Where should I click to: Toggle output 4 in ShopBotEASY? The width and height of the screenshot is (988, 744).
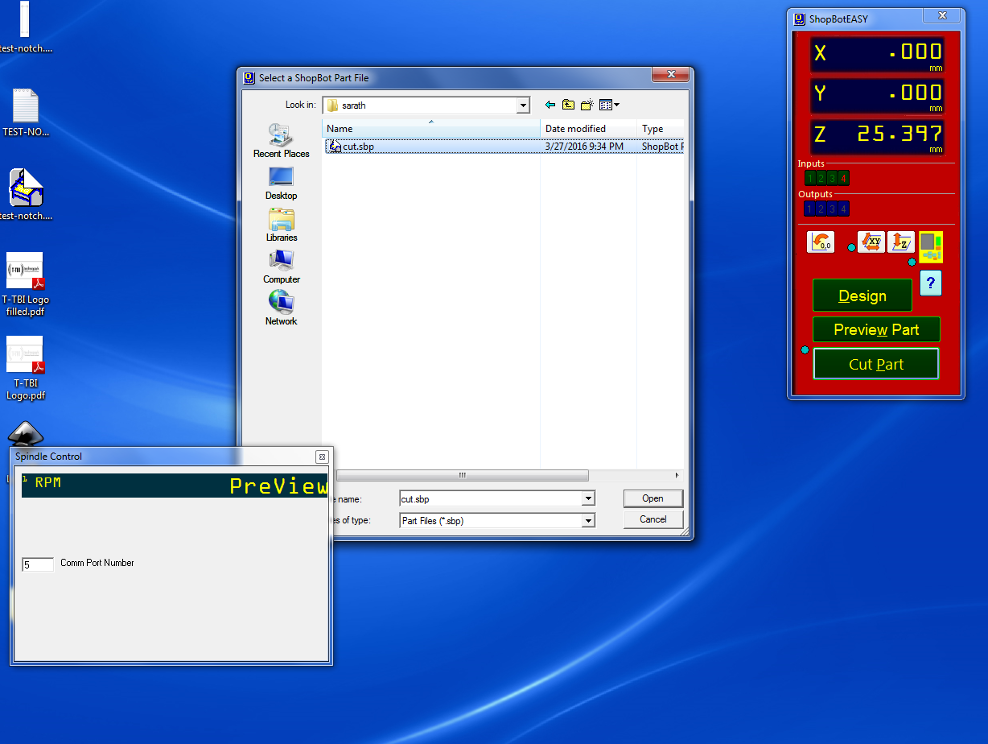coord(844,209)
